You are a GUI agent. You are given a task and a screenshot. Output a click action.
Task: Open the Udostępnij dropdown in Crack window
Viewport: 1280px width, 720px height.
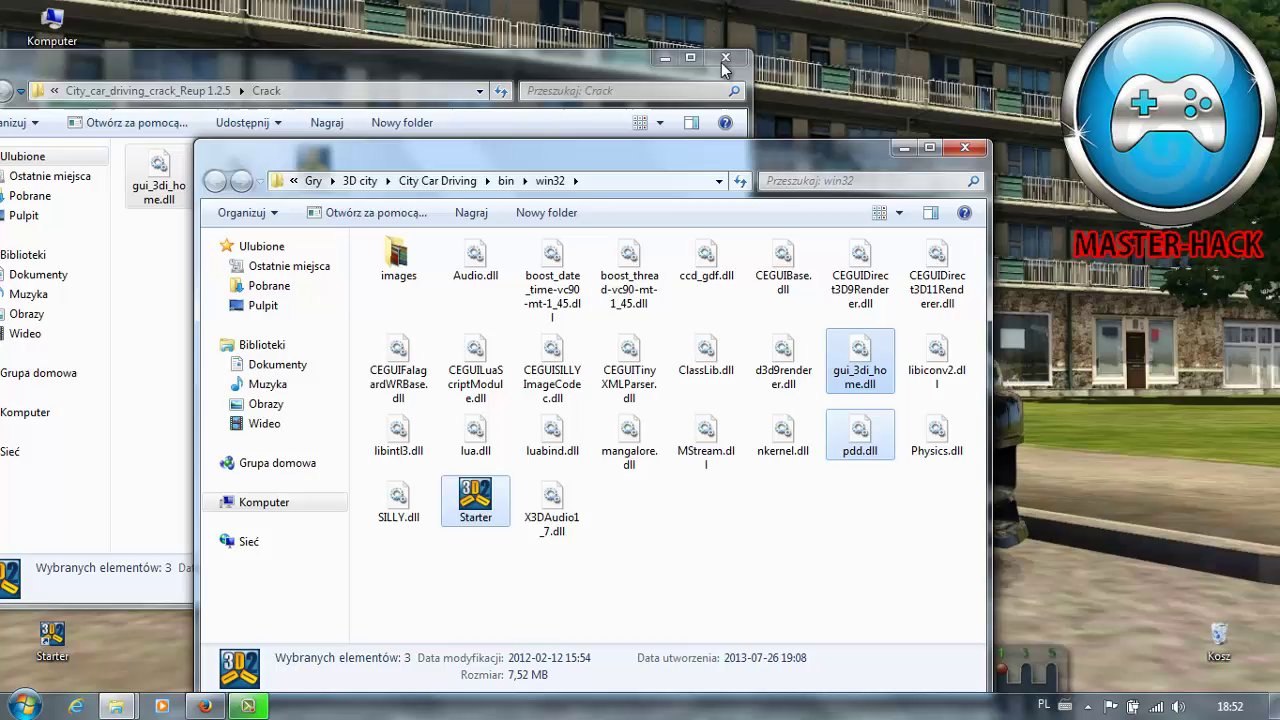[248, 123]
